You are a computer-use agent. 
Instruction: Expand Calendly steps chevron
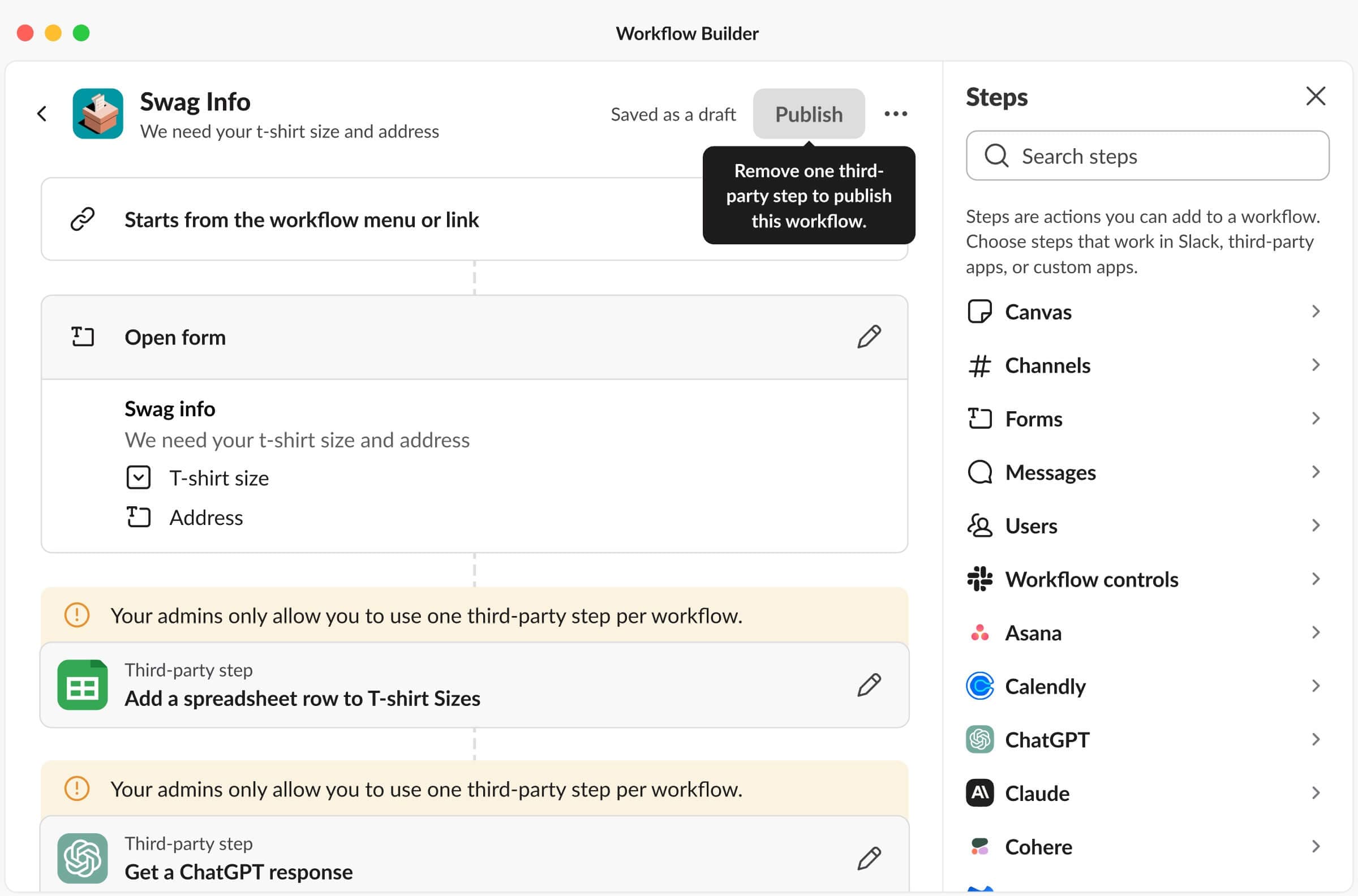click(x=1316, y=686)
